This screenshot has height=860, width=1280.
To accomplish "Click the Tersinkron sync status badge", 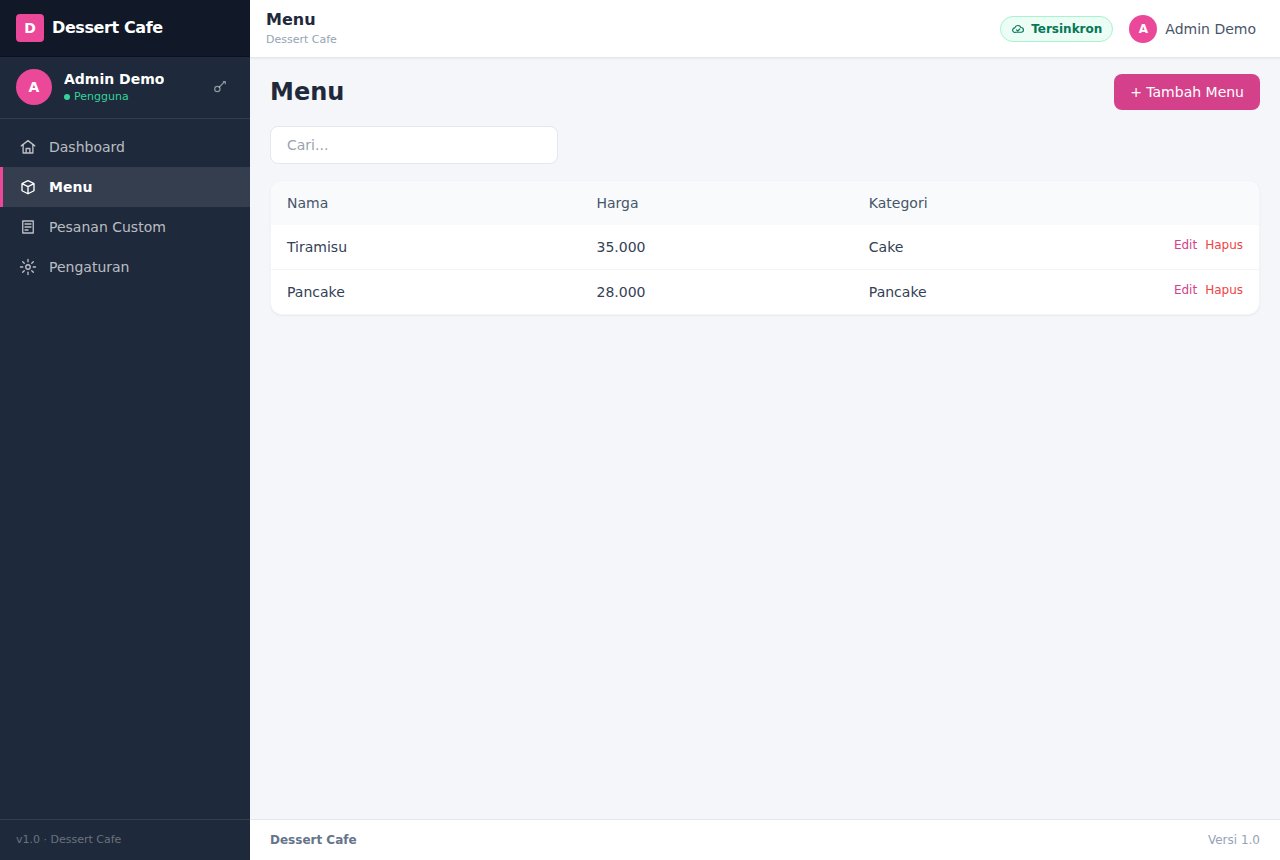I will click(x=1056, y=29).
